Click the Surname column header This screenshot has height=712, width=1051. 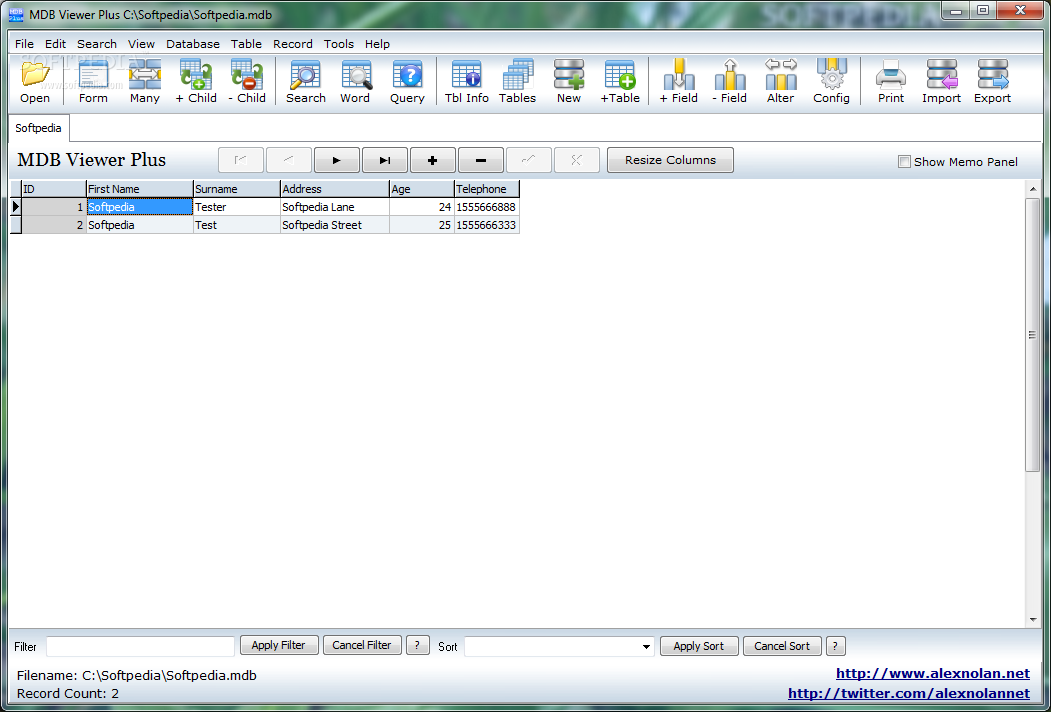click(237, 189)
